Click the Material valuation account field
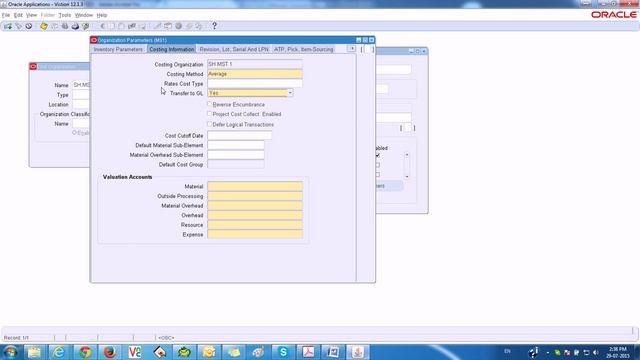The image size is (640, 360). tap(255, 186)
